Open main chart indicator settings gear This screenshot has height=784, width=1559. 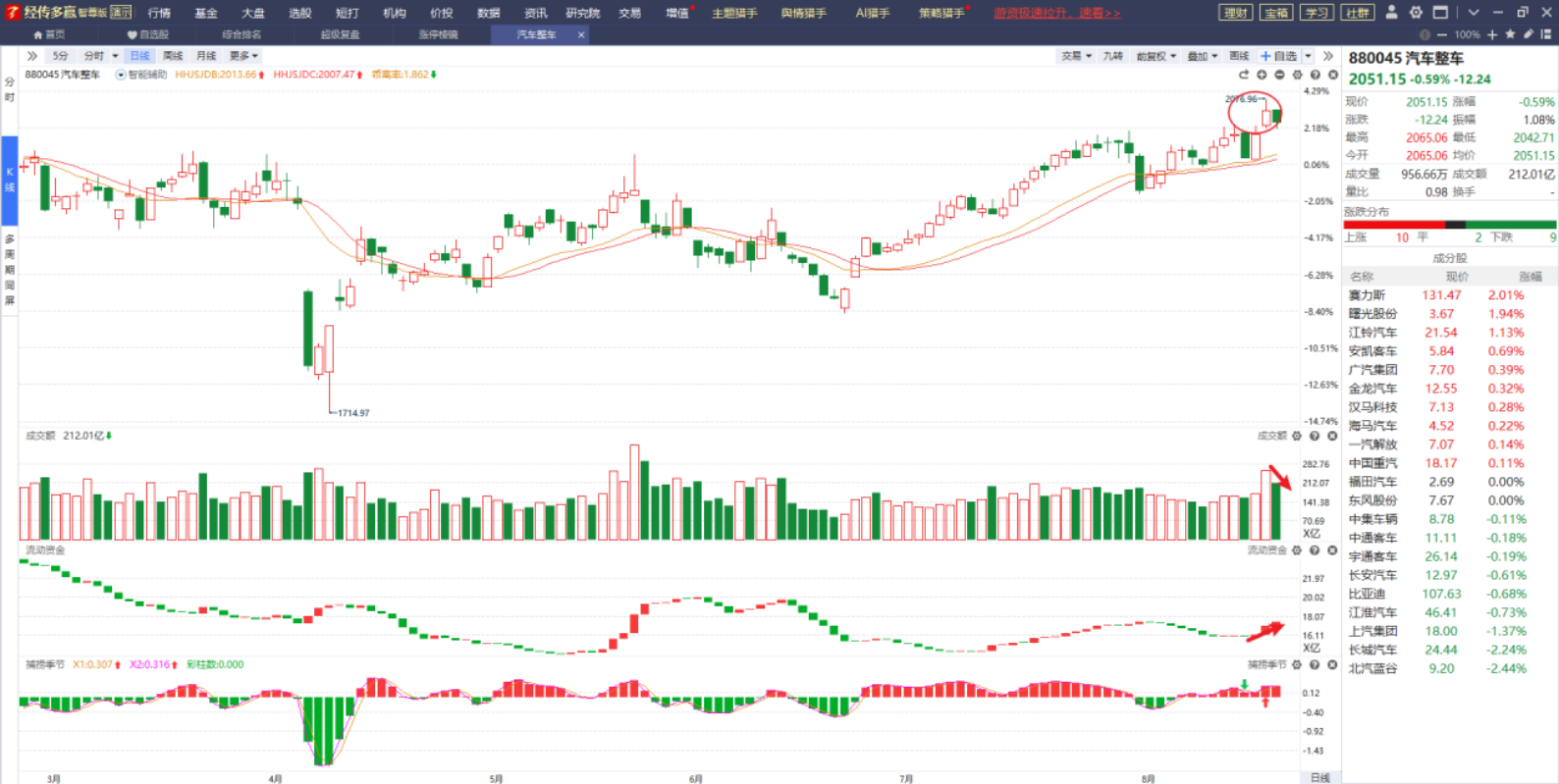(x=1297, y=75)
